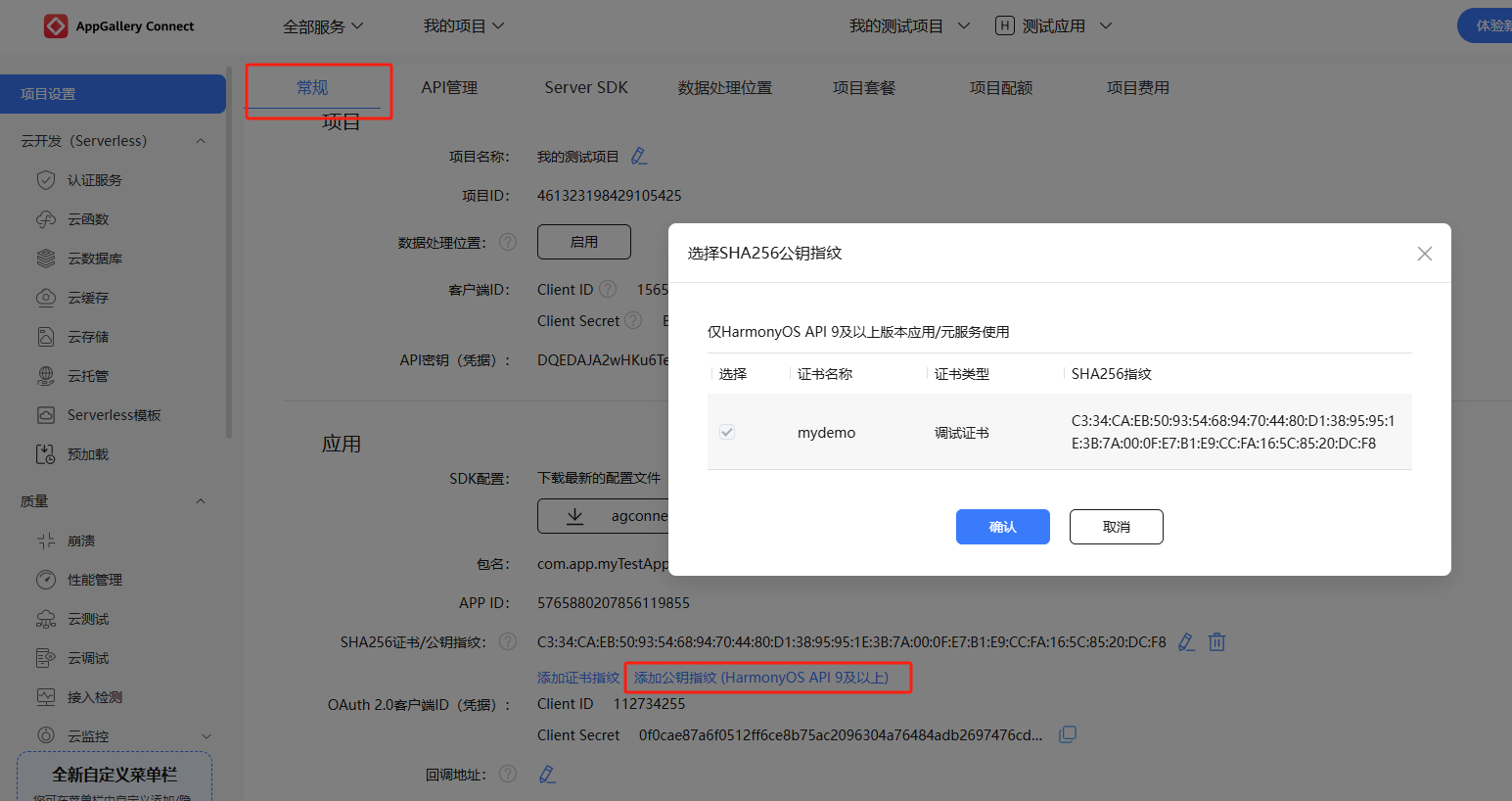
Task: Click the mydemo certificate name cell
Action: coord(826,433)
